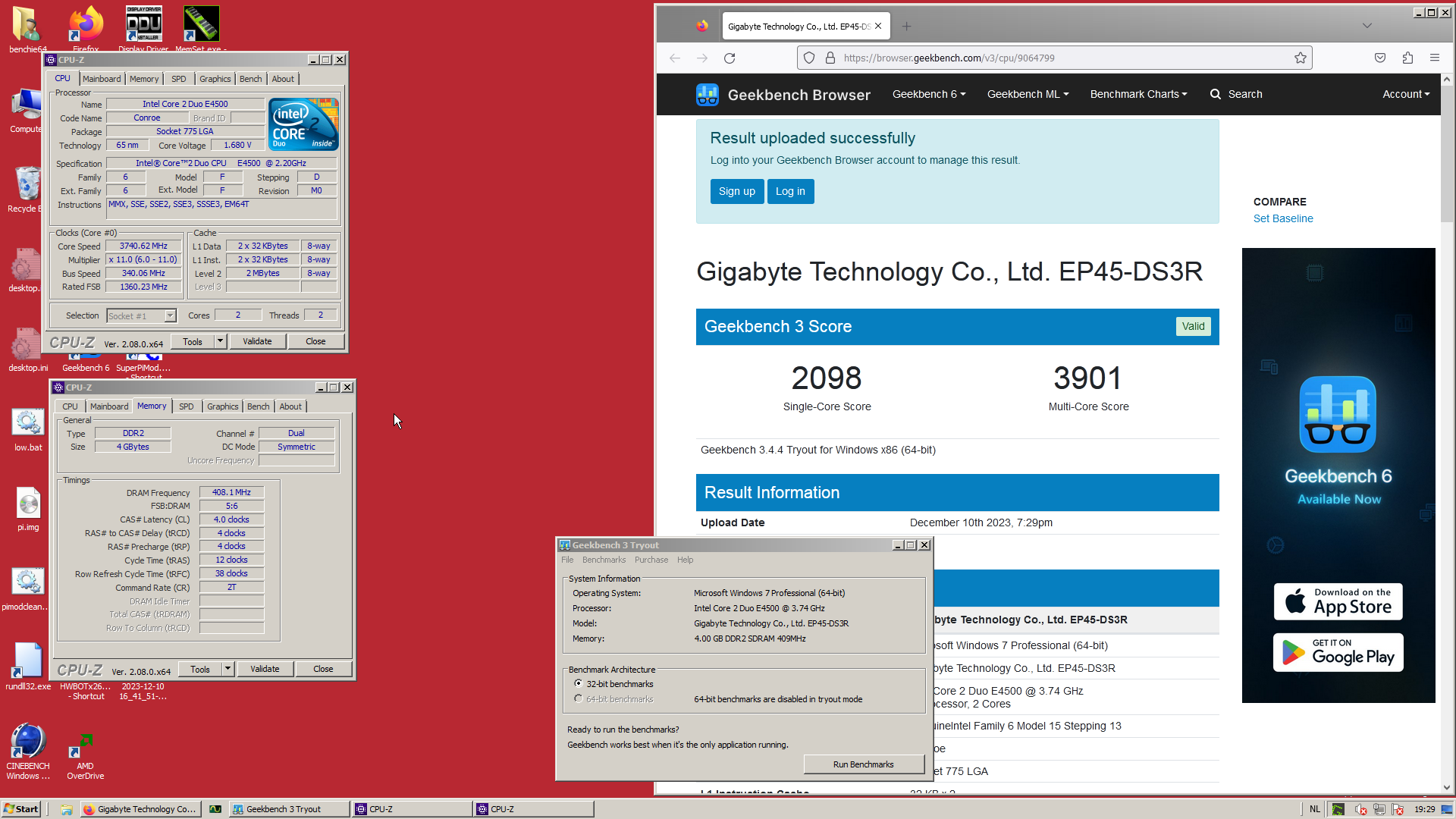Open the pi.img desktop file icon

28,509
